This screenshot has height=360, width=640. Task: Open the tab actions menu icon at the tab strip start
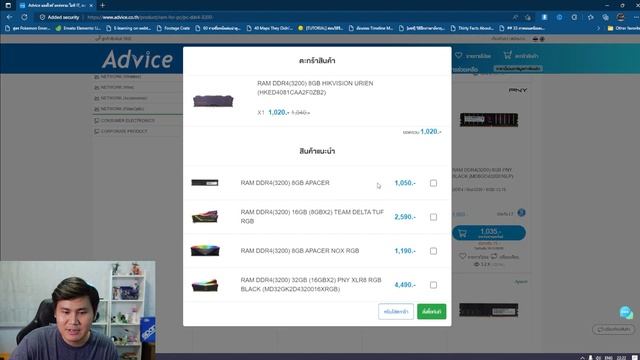(x=8, y=5)
